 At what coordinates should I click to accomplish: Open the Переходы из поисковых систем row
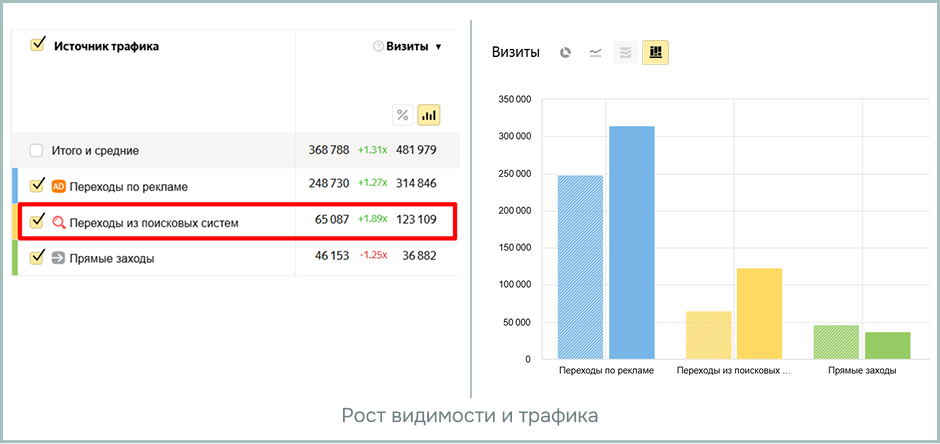point(153,222)
